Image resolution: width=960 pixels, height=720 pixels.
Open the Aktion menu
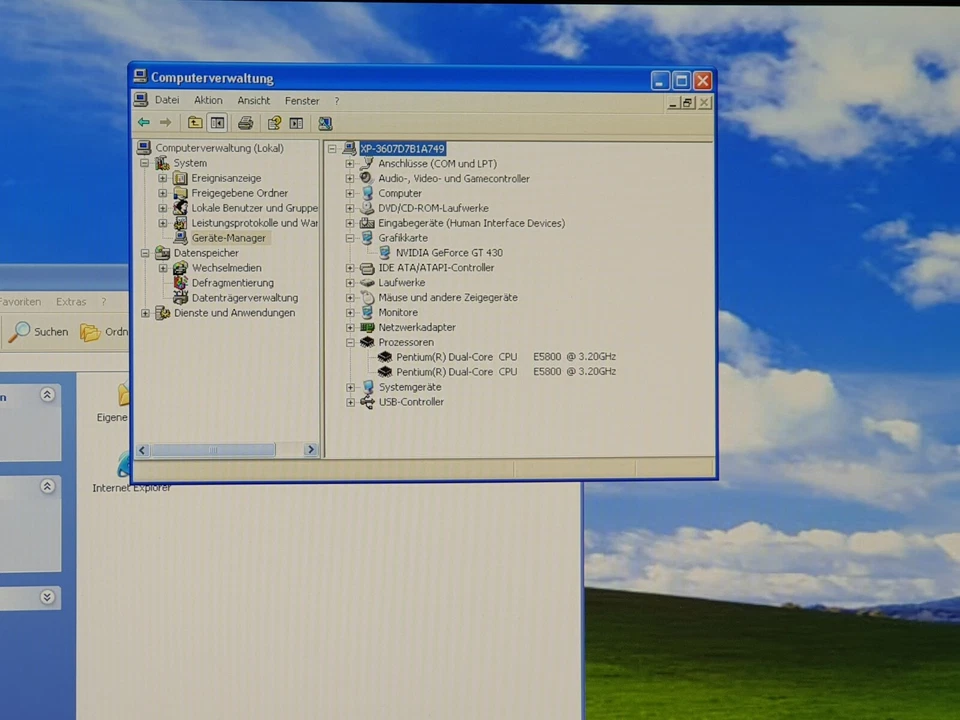click(x=208, y=100)
